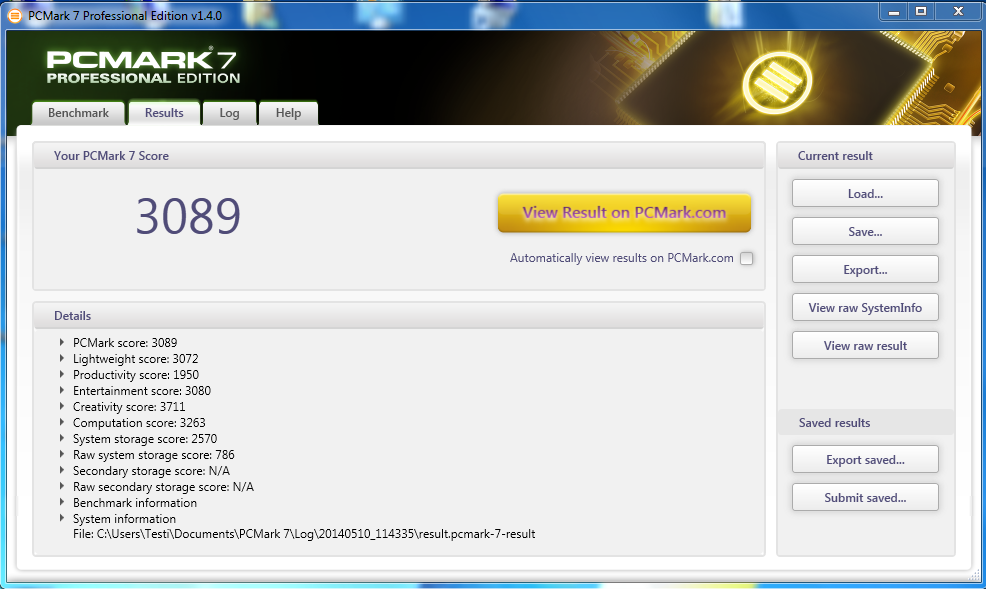Screen dimensions: 986x589
Task: Select the Creativity score: 3711 text
Action: coord(129,407)
